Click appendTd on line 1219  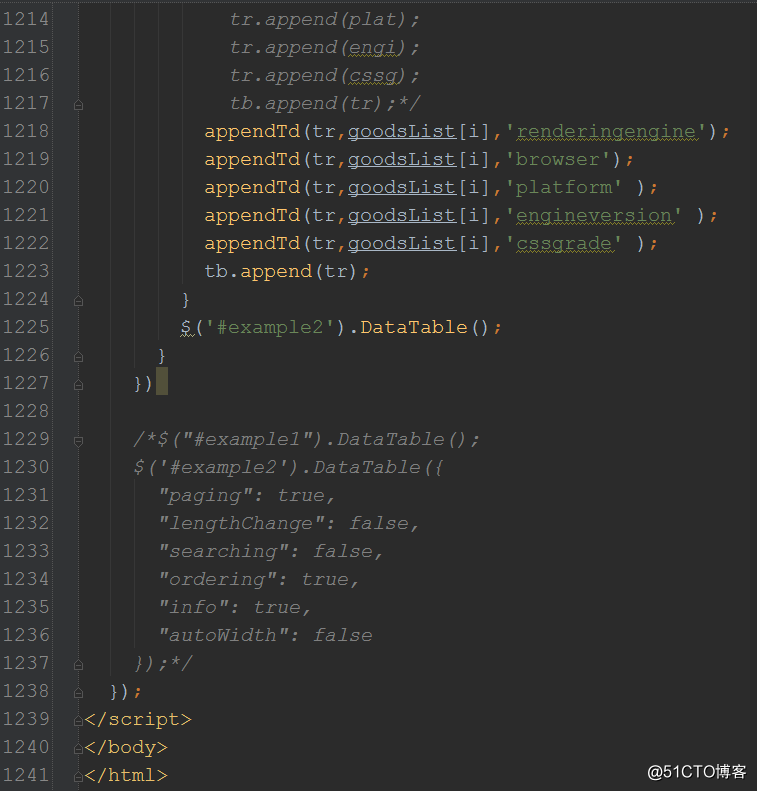(252, 159)
